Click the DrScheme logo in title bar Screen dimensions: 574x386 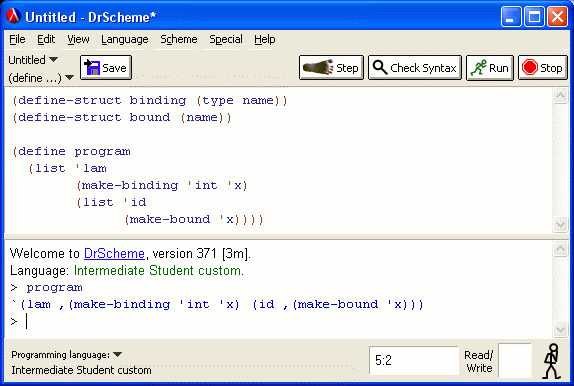point(13,16)
